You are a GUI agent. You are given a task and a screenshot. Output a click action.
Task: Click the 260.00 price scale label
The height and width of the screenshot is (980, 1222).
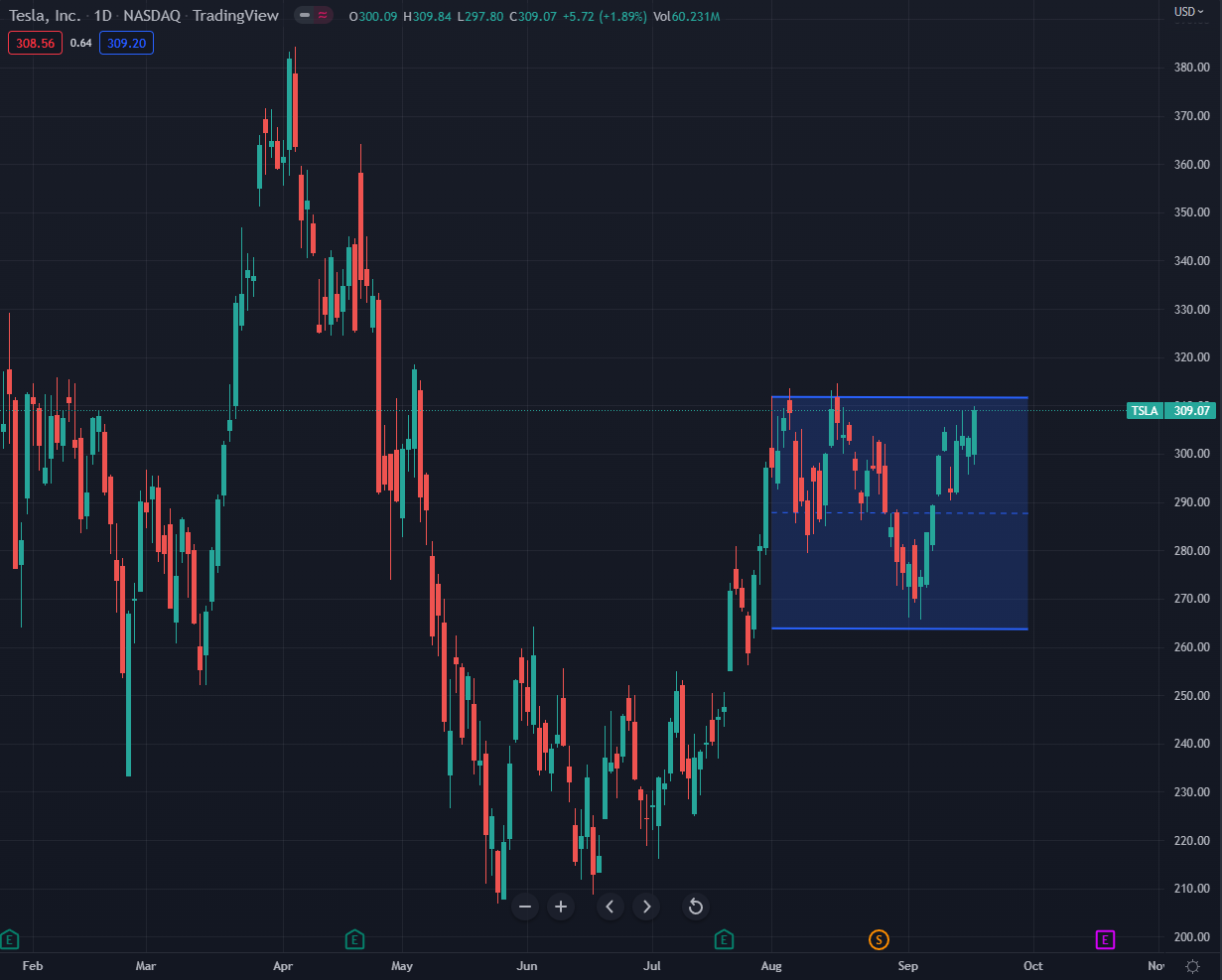point(1191,647)
